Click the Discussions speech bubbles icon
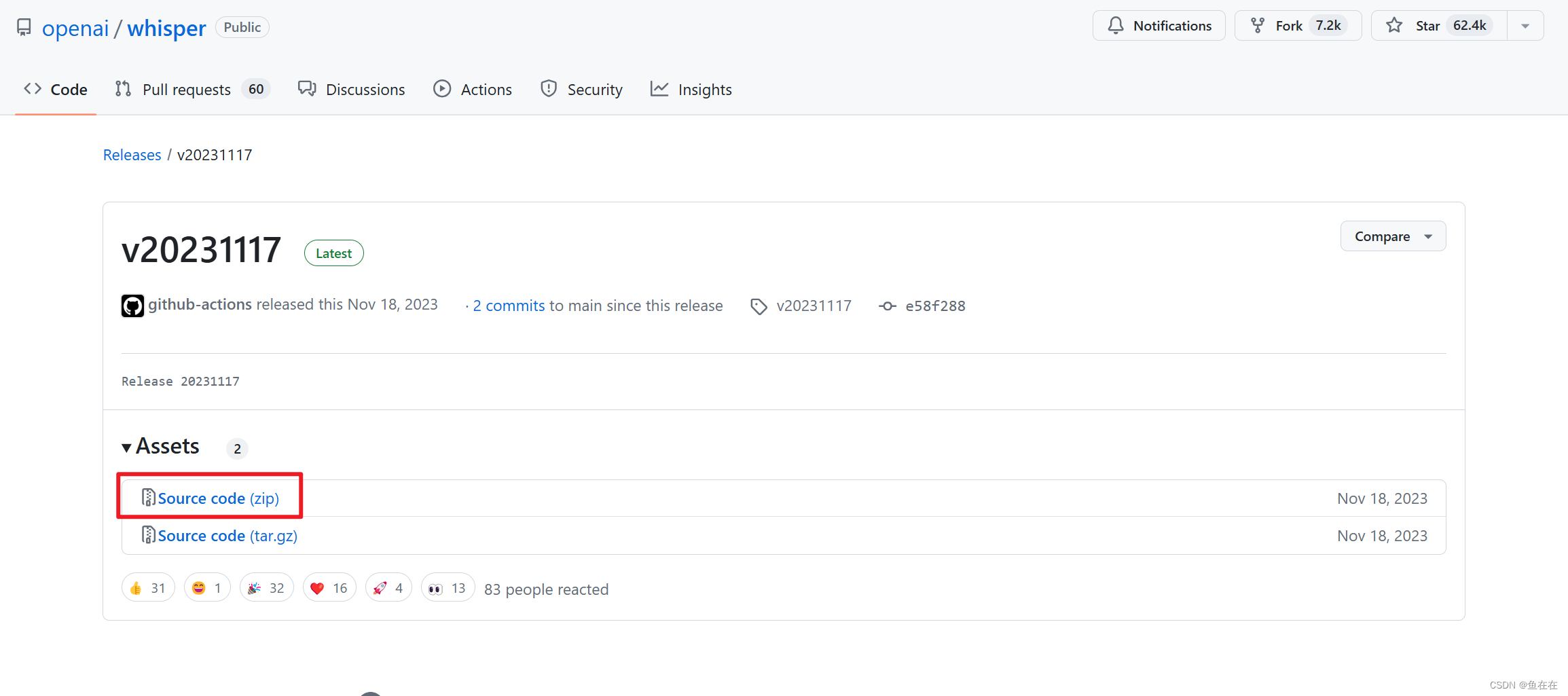1568x696 pixels. 307,89
